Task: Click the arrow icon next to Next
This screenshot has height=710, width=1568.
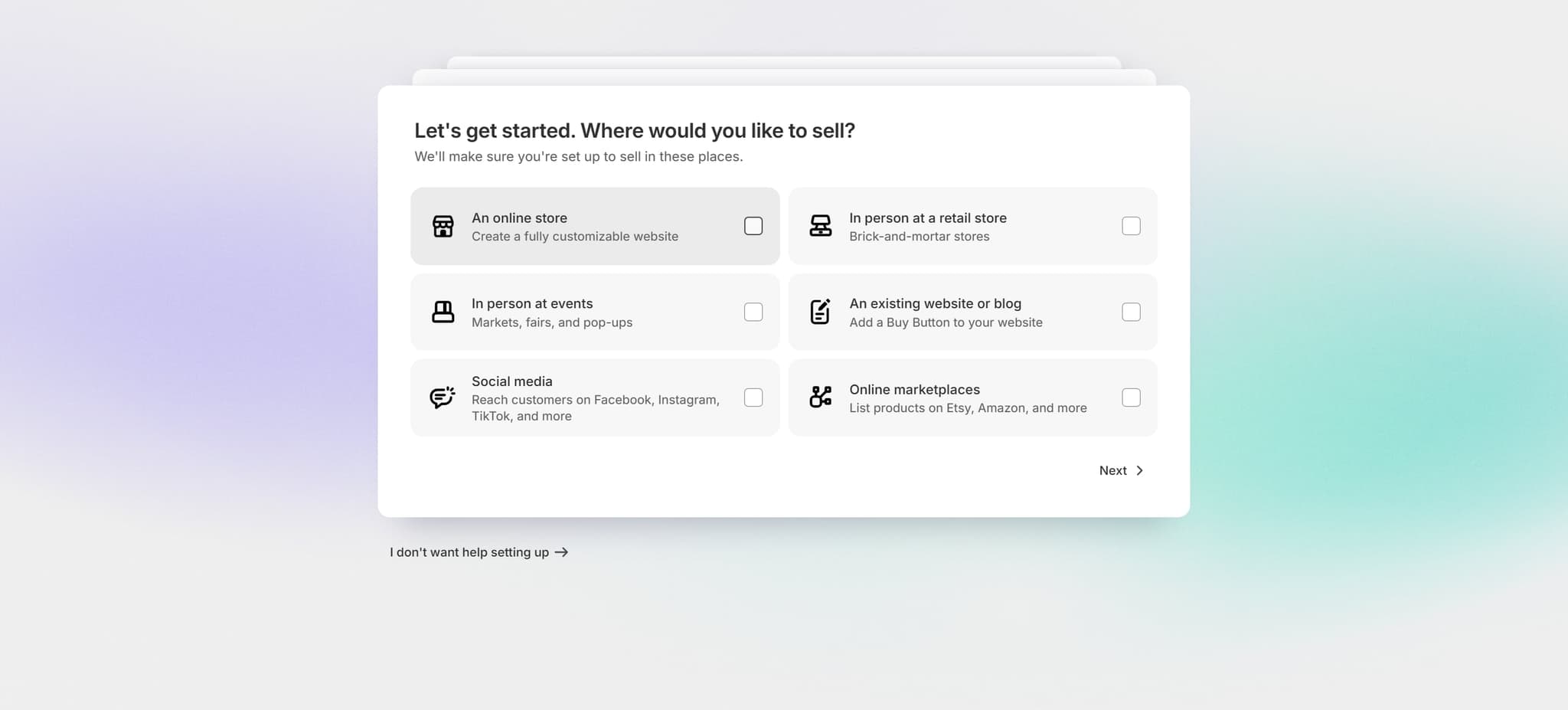Action: tap(1140, 470)
